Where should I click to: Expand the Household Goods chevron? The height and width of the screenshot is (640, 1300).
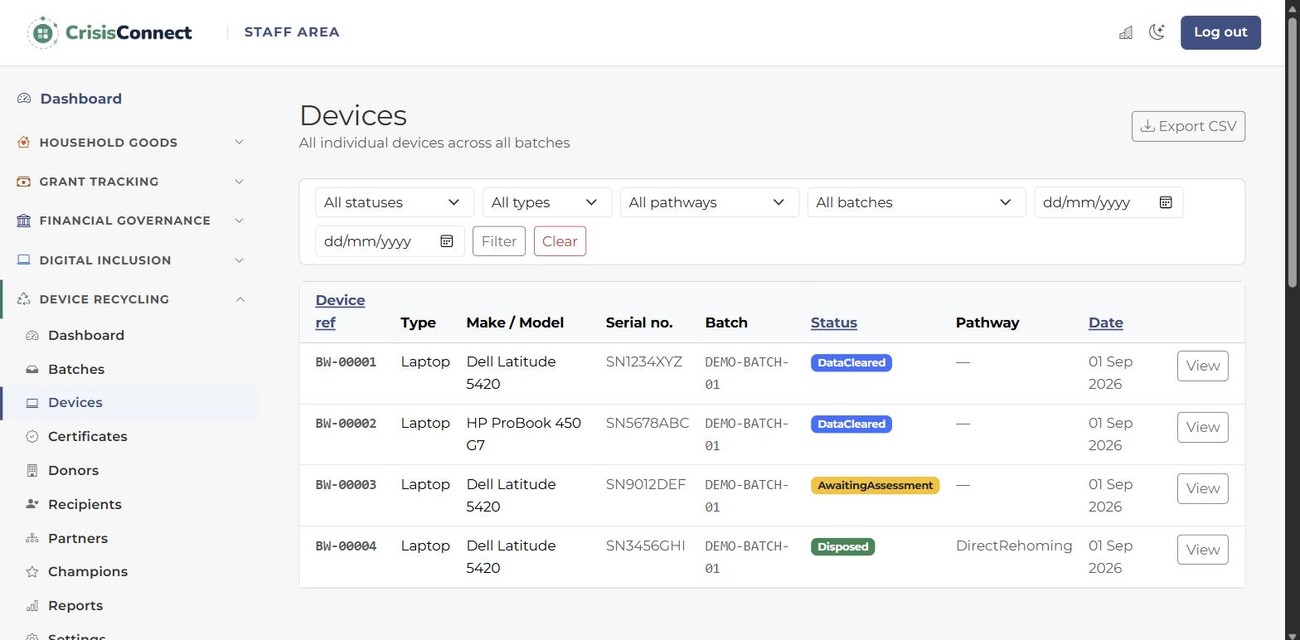[239, 142]
